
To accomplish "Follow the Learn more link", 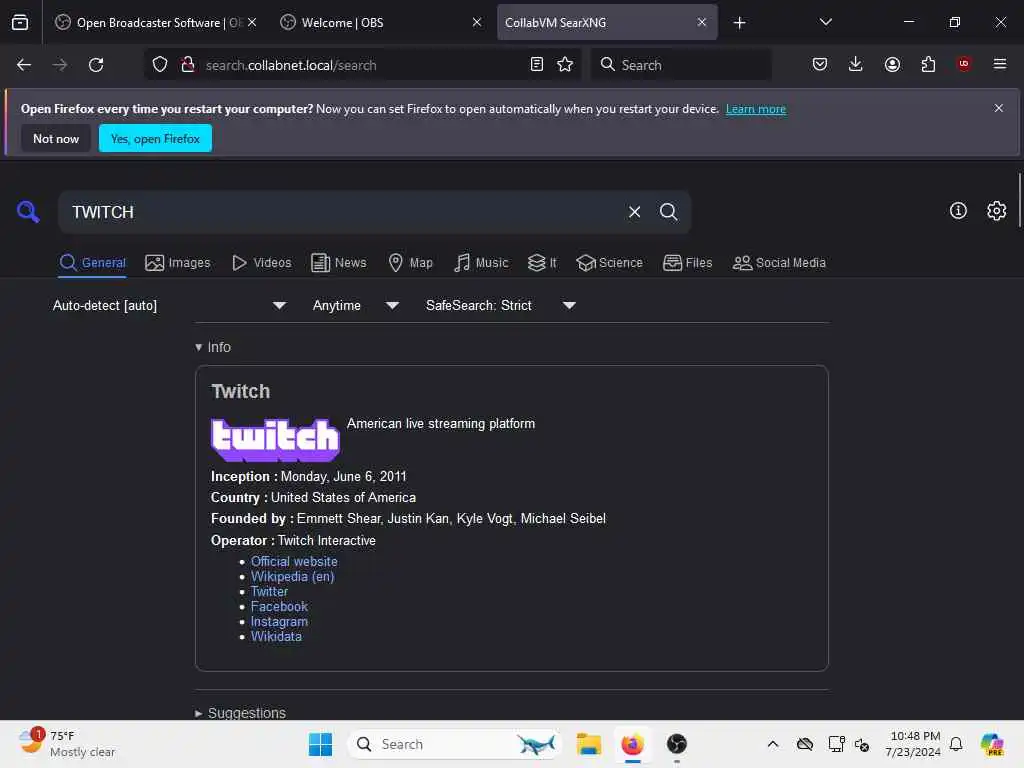I will pyautogui.click(x=756, y=109).
